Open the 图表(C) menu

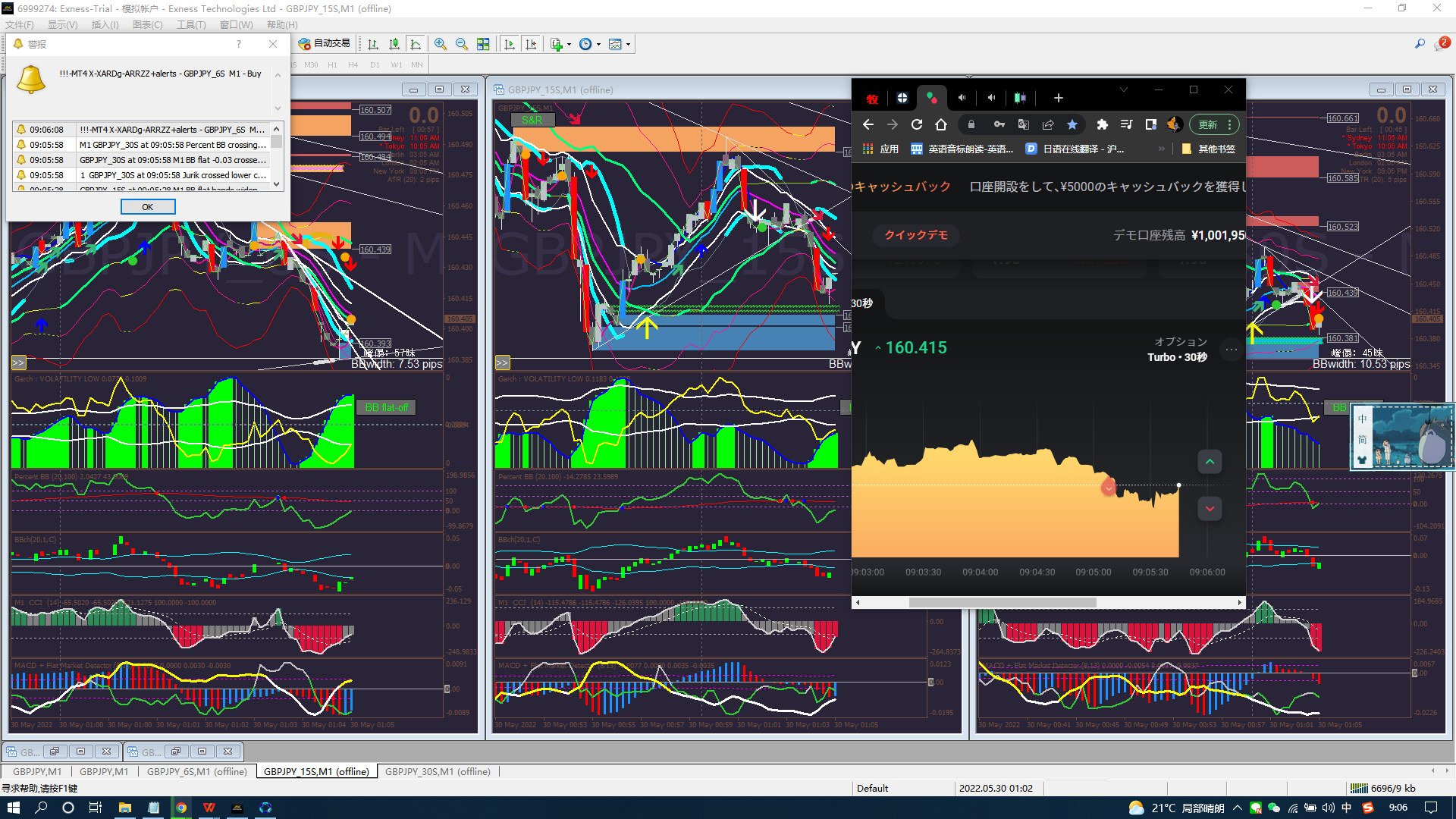pyautogui.click(x=147, y=25)
